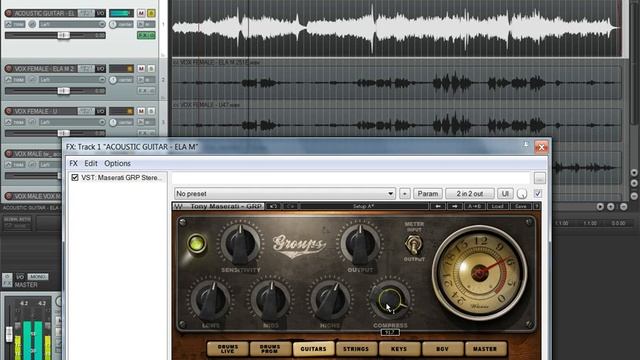Open input dropdown on ACOUSTIC GUITAR track
Image resolution: width=640 pixels, height=360 pixels.
(72, 24)
